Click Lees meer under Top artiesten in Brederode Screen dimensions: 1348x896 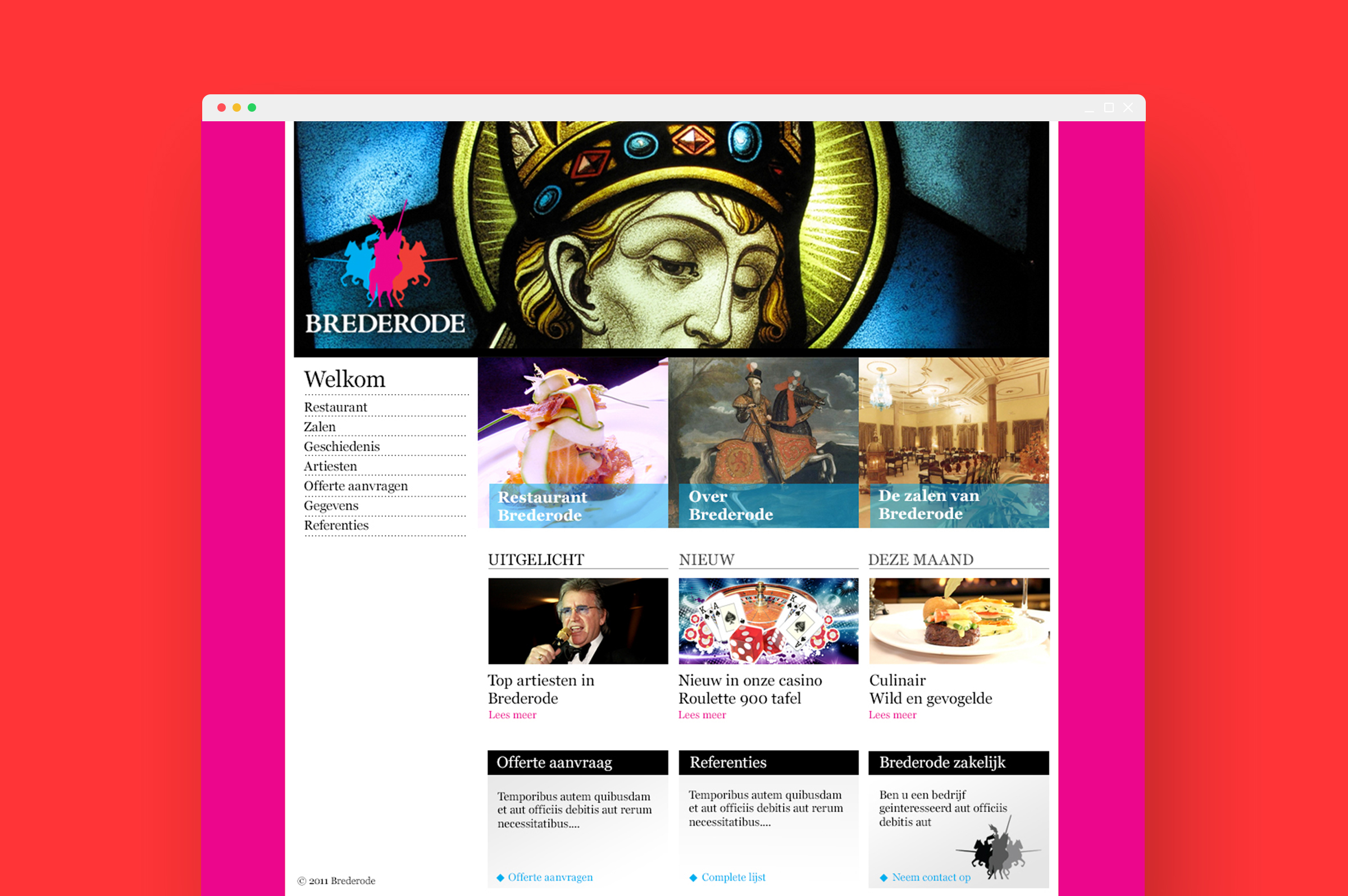pos(512,715)
